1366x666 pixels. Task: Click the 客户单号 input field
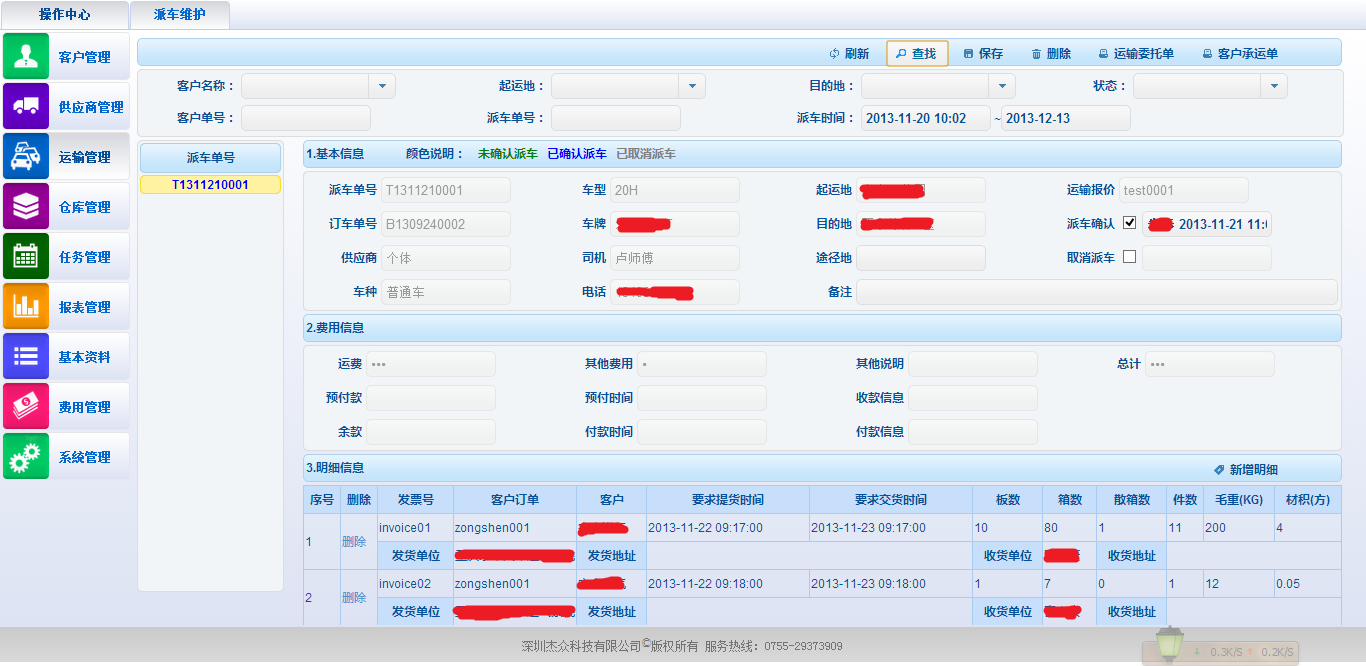coord(306,118)
